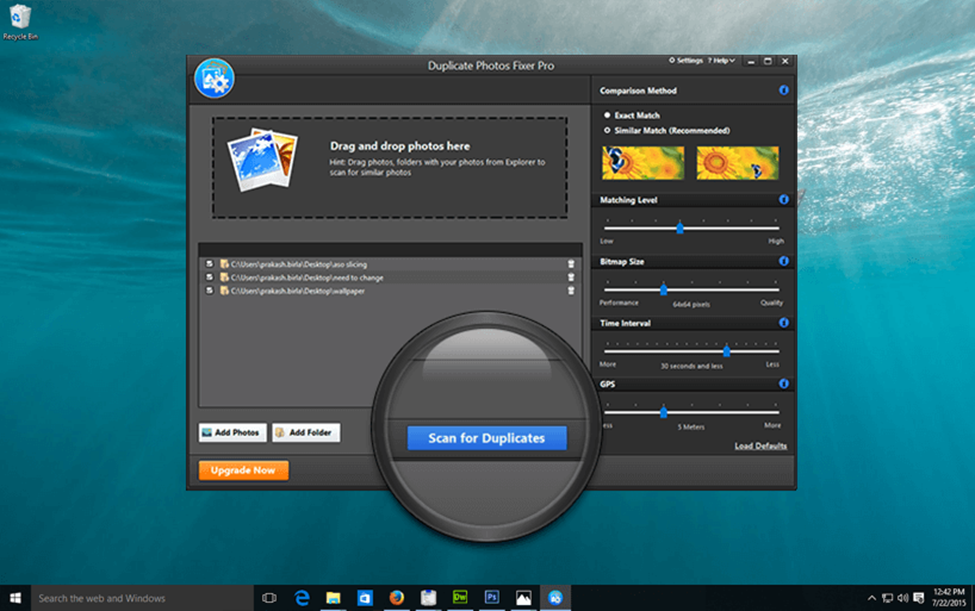Expand the Help dropdown menu
975x611 pixels.
[x=721, y=61]
